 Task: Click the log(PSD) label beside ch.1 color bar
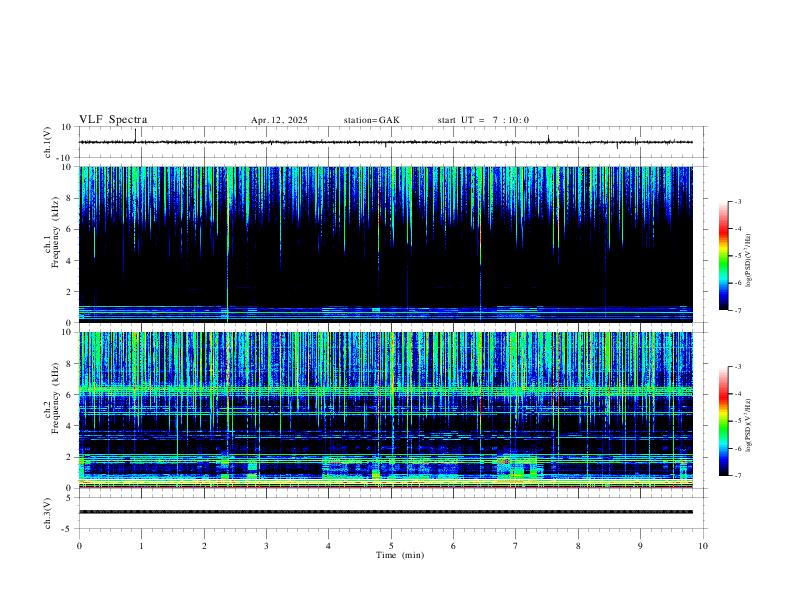(749, 261)
